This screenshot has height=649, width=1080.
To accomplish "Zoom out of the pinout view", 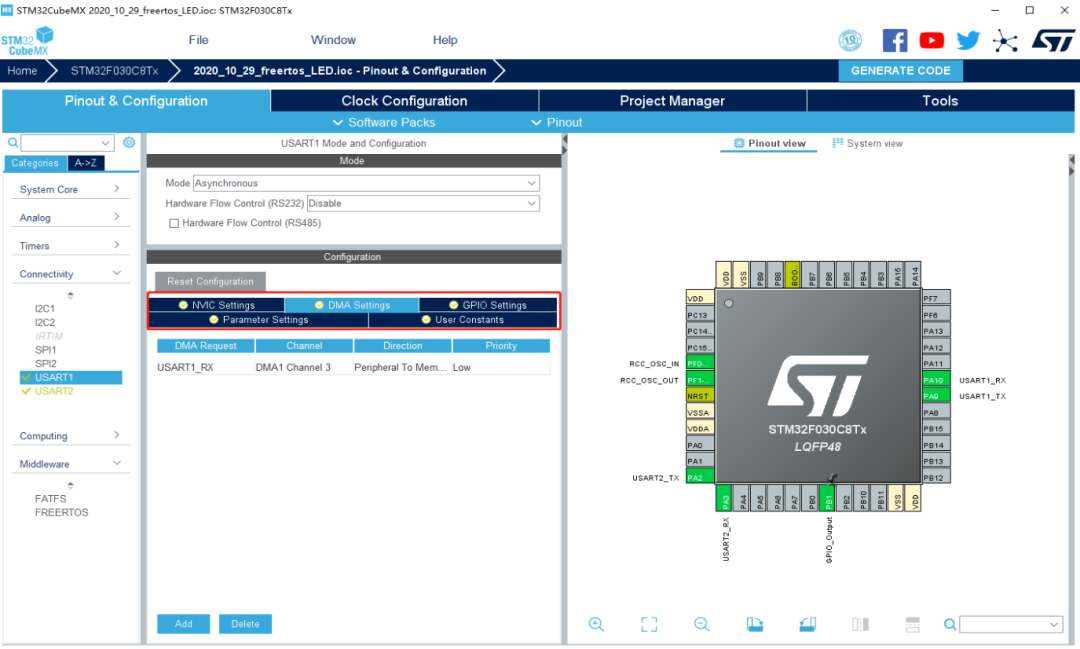I will [x=701, y=624].
